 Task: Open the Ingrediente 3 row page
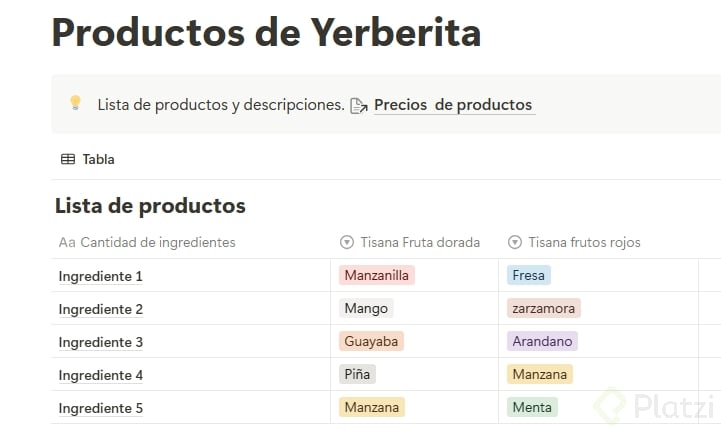pos(101,342)
